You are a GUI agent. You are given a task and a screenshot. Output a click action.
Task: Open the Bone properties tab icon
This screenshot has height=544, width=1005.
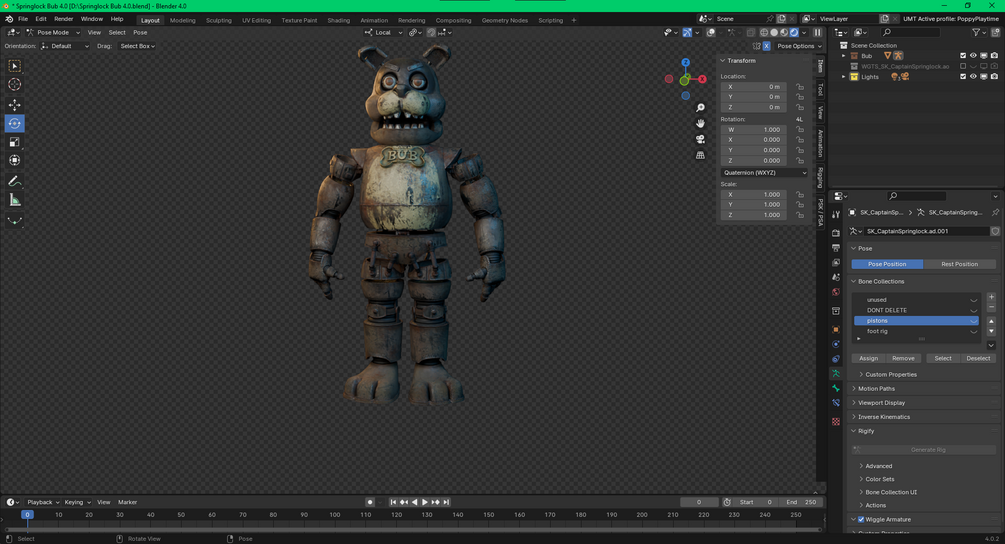point(836,388)
